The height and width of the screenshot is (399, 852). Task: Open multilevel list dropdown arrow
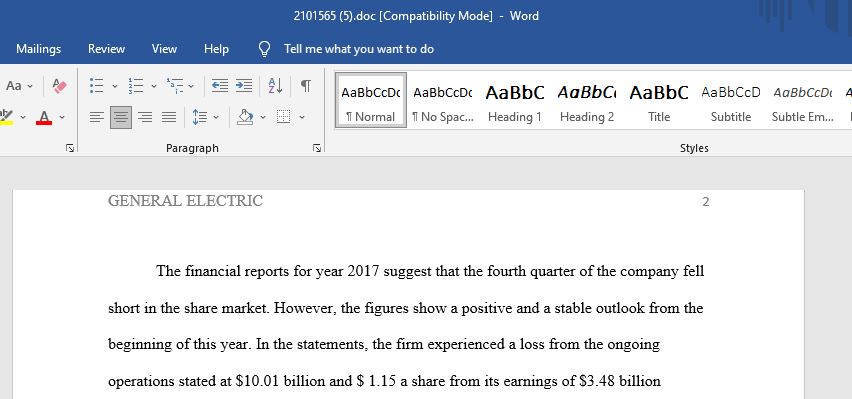191,86
